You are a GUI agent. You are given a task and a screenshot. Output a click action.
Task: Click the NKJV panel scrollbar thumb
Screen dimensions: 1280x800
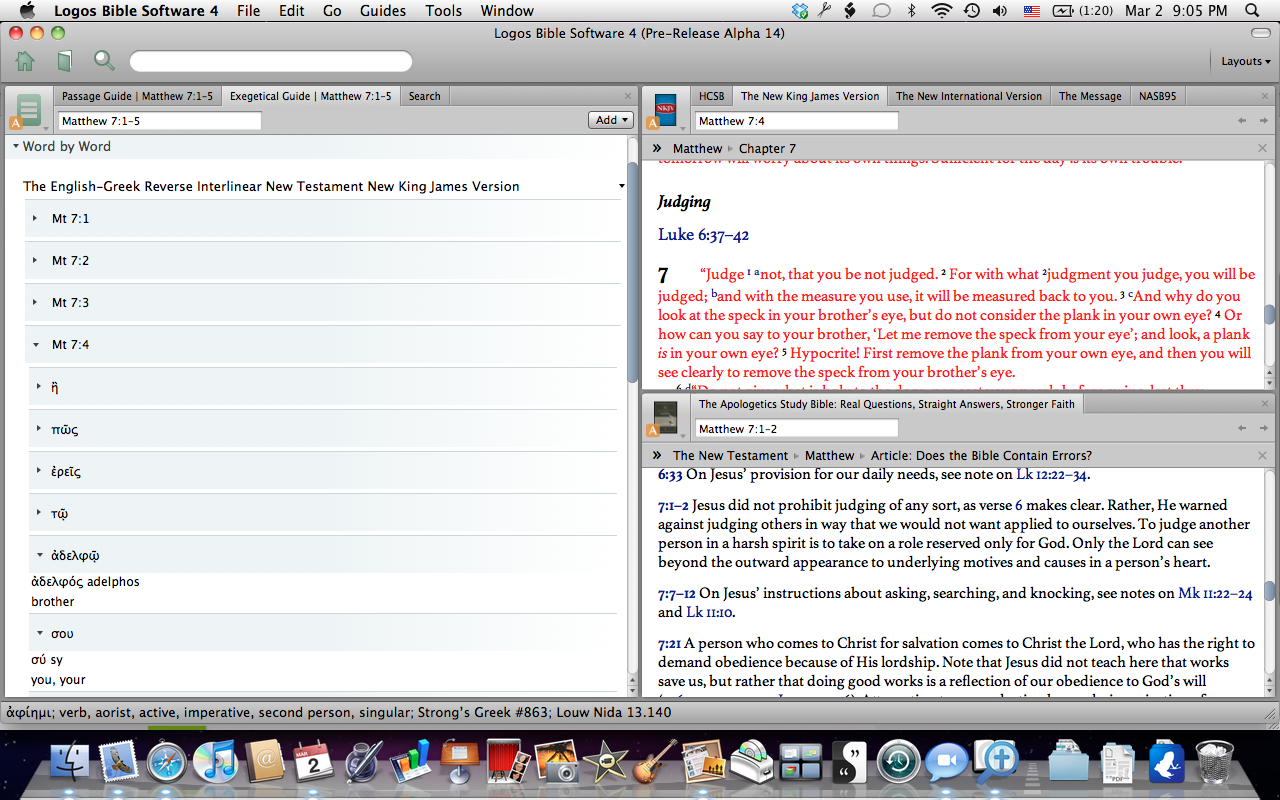(x=1270, y=314)
